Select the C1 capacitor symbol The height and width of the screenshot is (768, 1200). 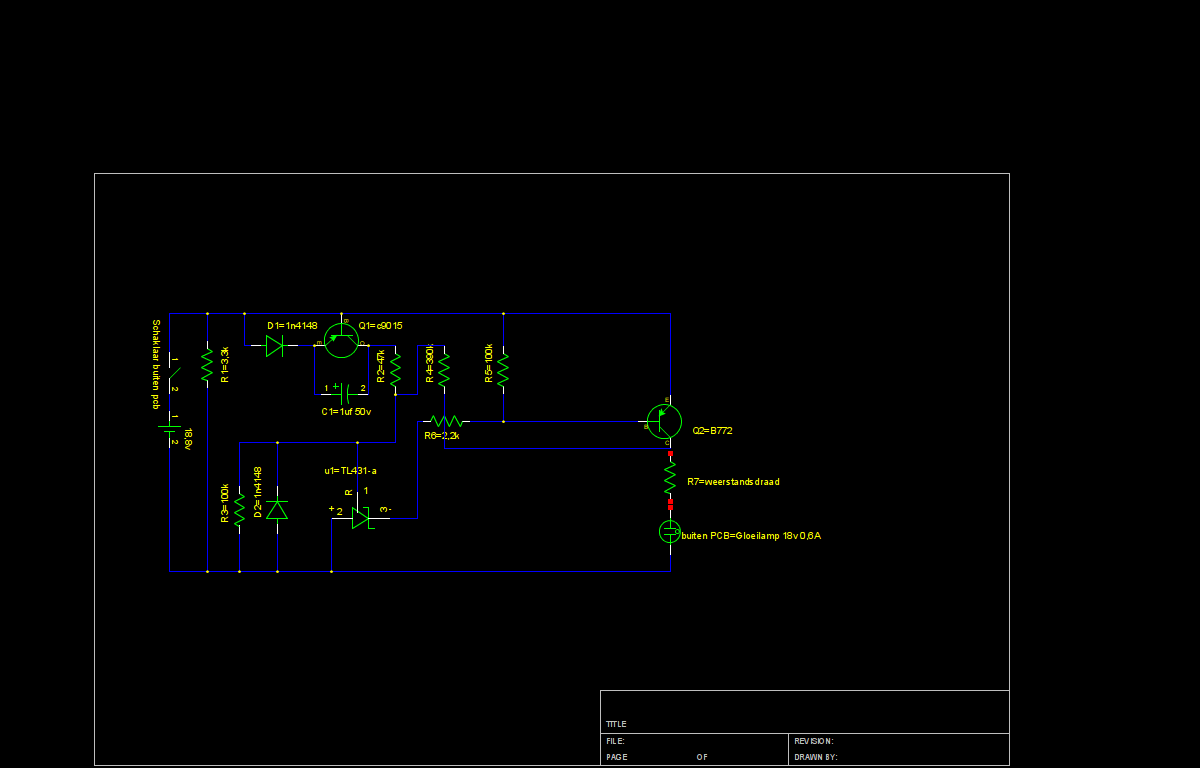[344, 390]
